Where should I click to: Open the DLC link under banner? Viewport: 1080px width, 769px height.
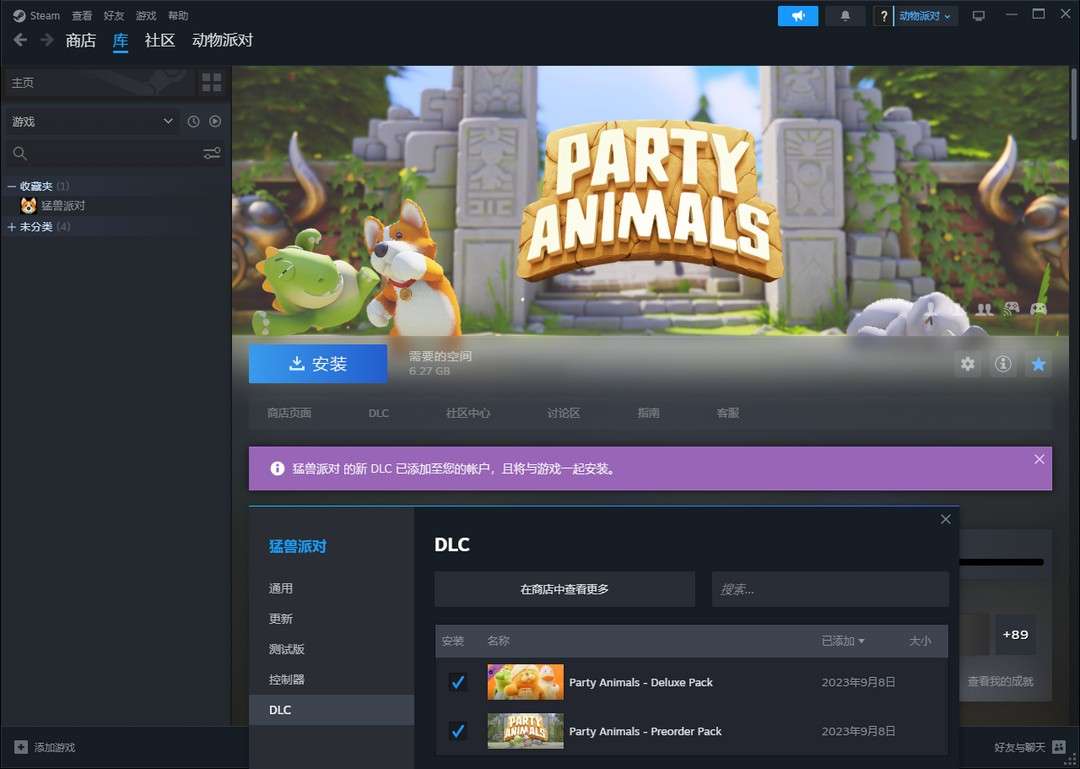coord(378,413)
